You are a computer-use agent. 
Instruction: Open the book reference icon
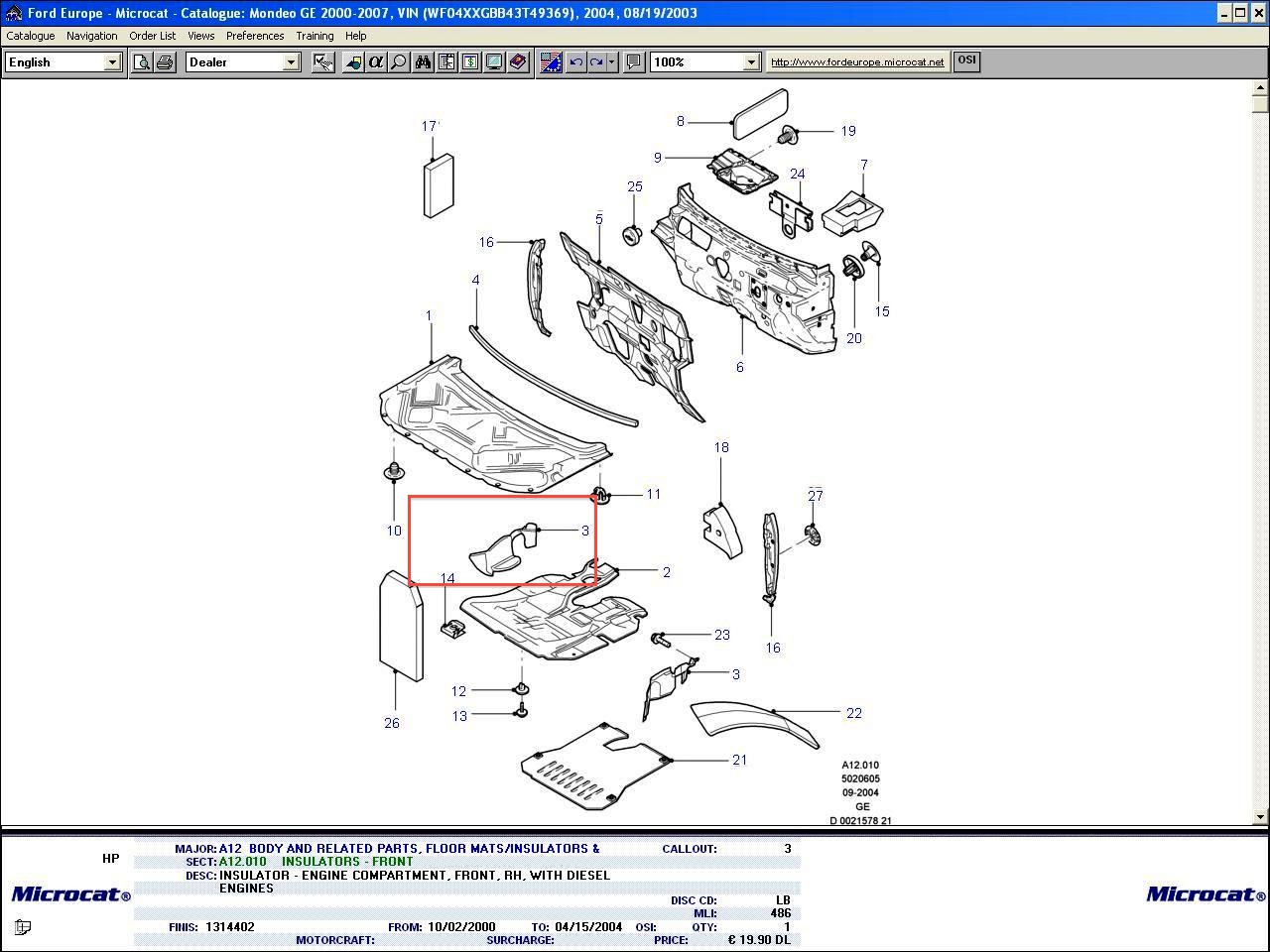click(517, 62)
